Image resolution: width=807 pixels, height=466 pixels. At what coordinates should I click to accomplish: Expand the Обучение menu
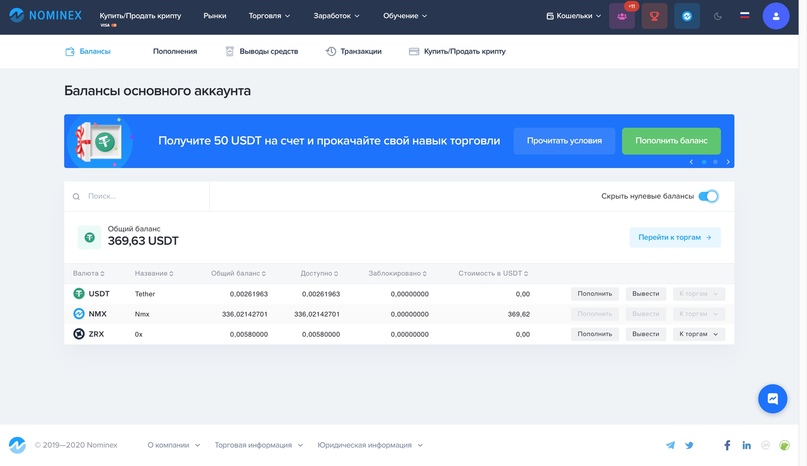pyautogui.click(x=405, y=16)
